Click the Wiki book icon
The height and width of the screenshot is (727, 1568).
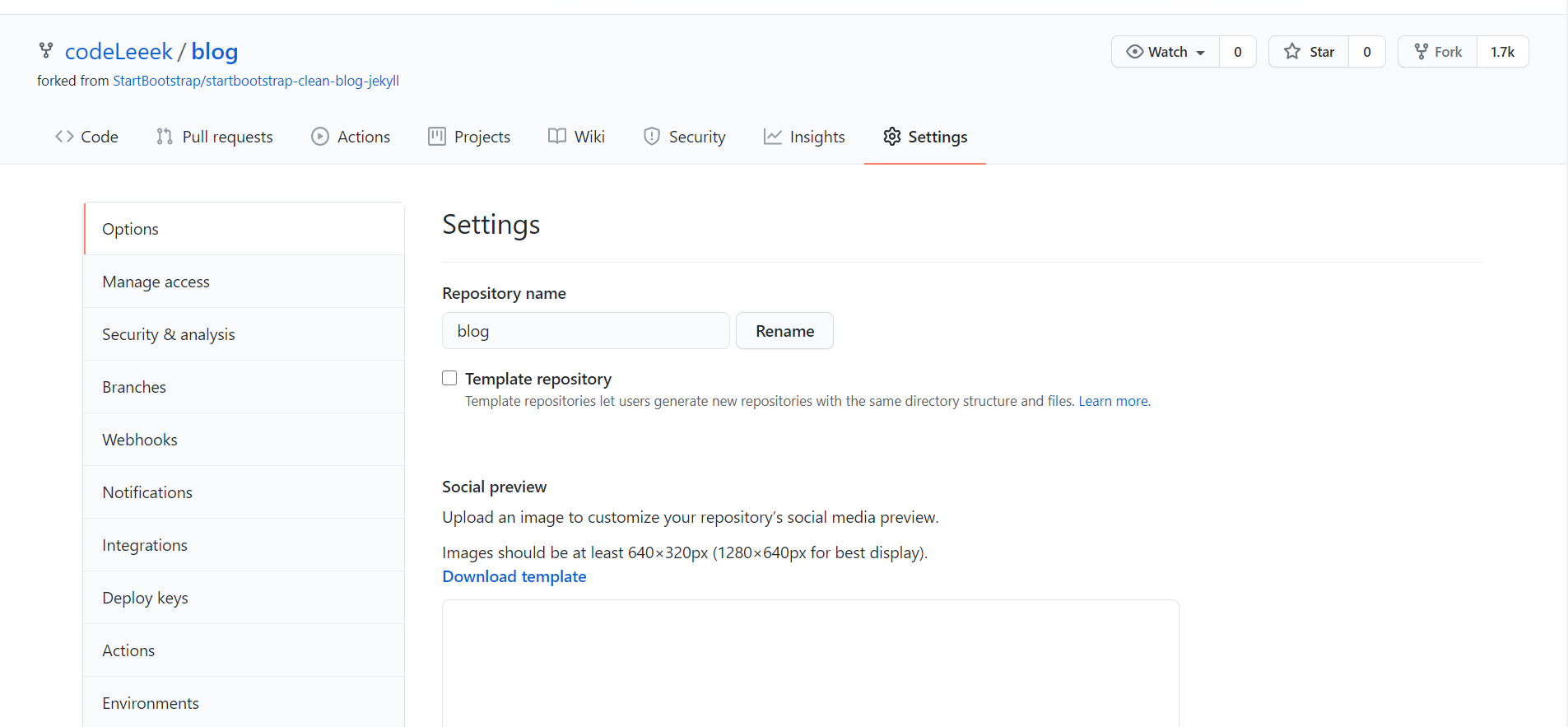point(557,137)
